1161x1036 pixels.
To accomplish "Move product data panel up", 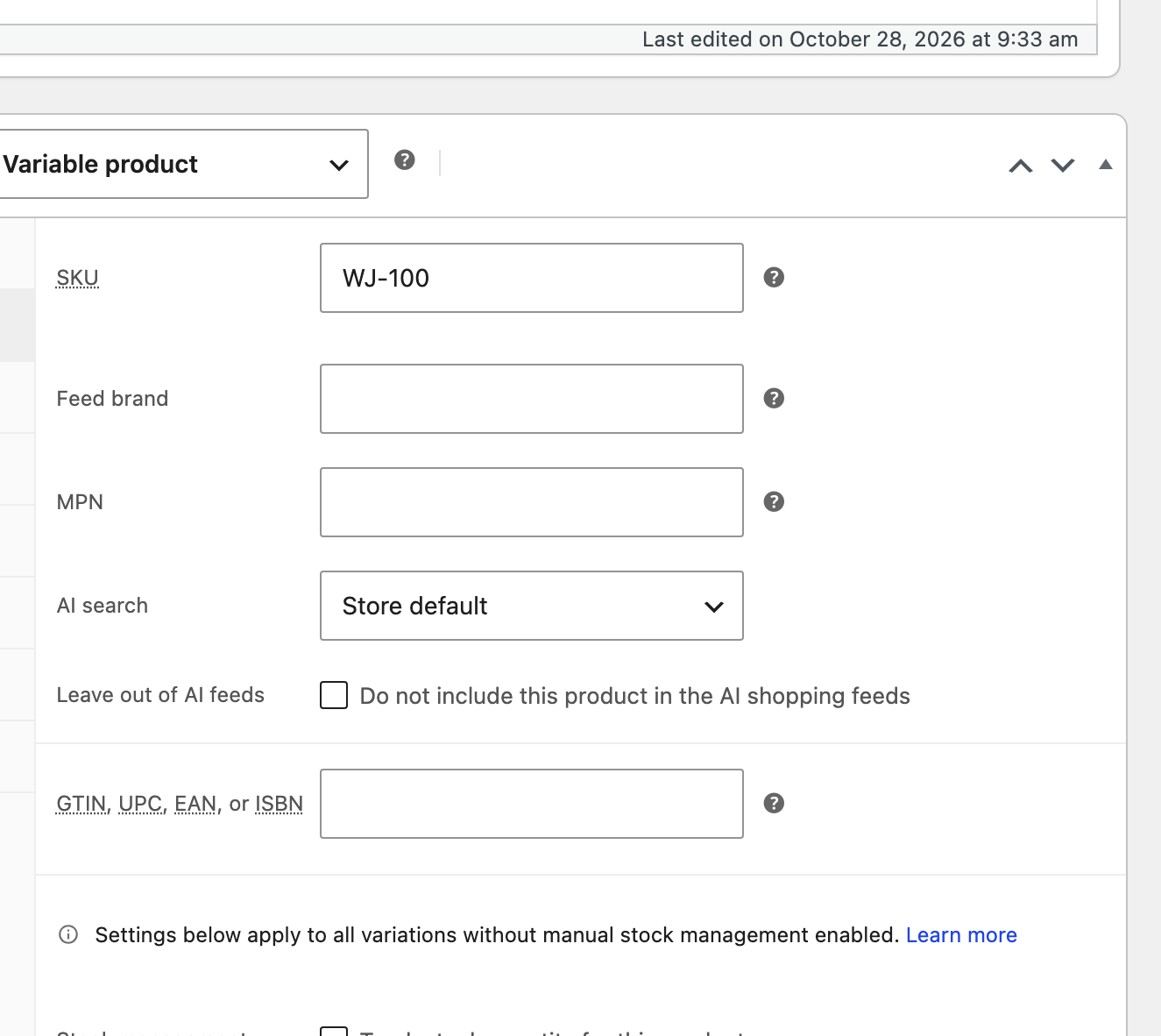I will click(1021, 165).
